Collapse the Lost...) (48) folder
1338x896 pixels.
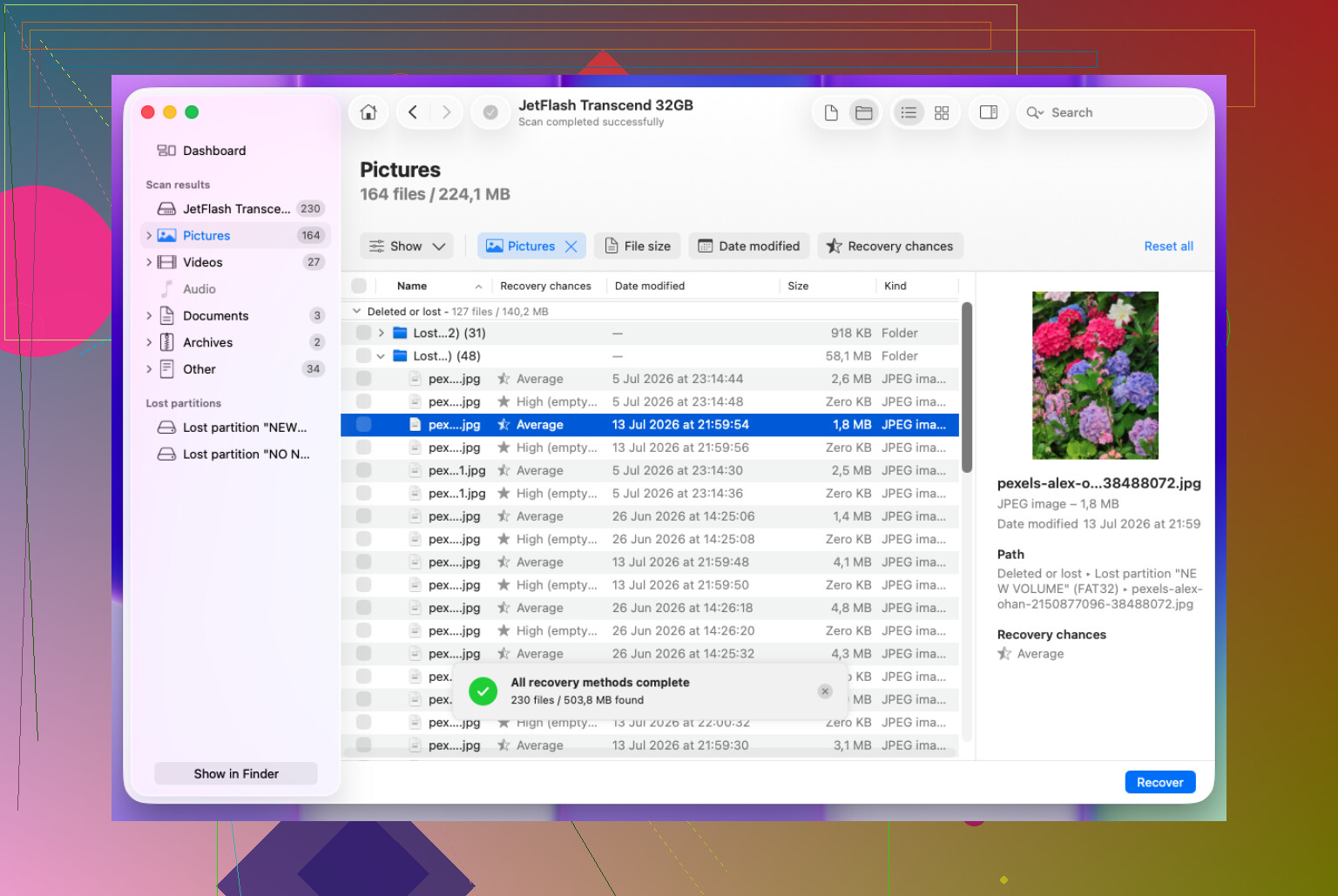pos(381,356)
